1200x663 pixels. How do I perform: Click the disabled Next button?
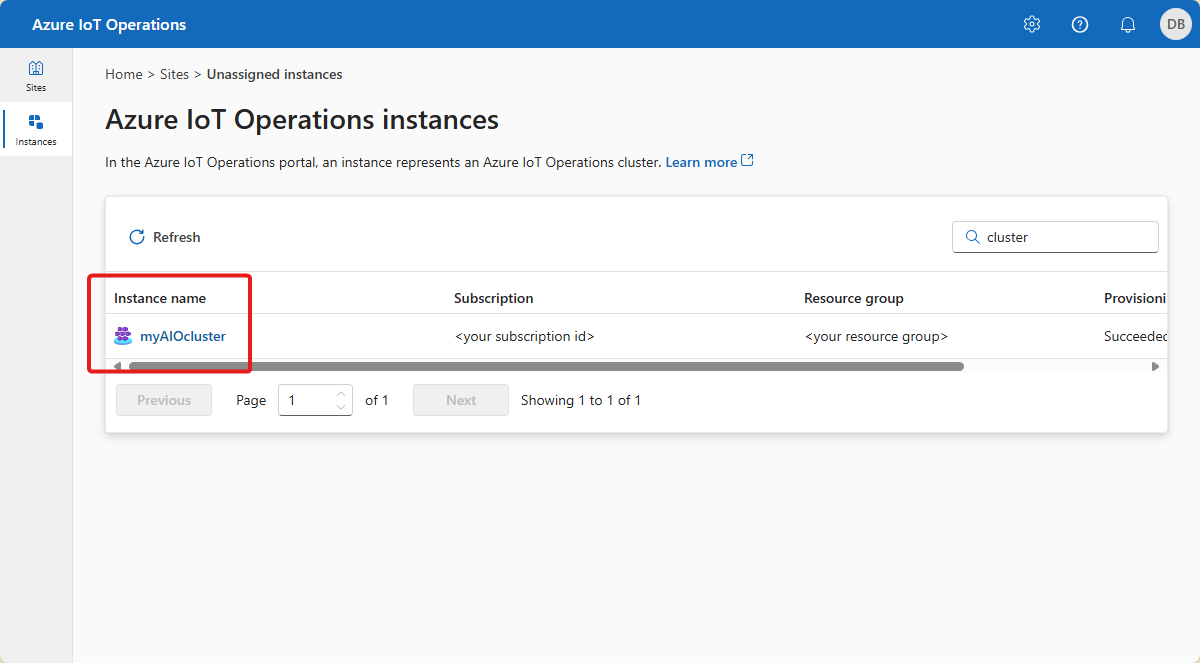[x=460, y=399]
